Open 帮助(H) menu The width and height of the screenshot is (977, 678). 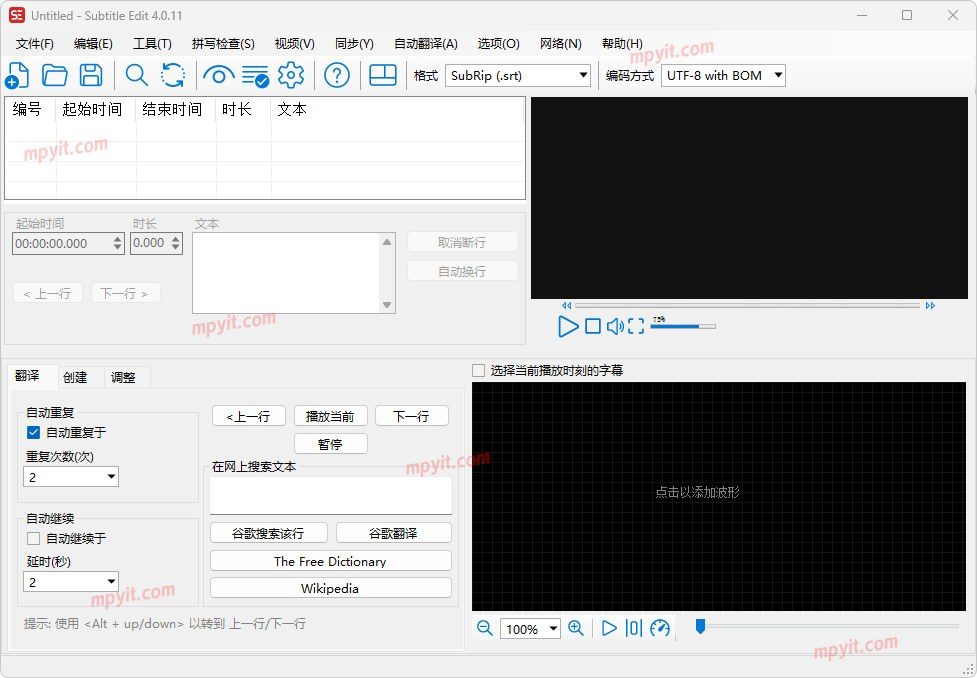pyautogui.click(x=622, y=44)
